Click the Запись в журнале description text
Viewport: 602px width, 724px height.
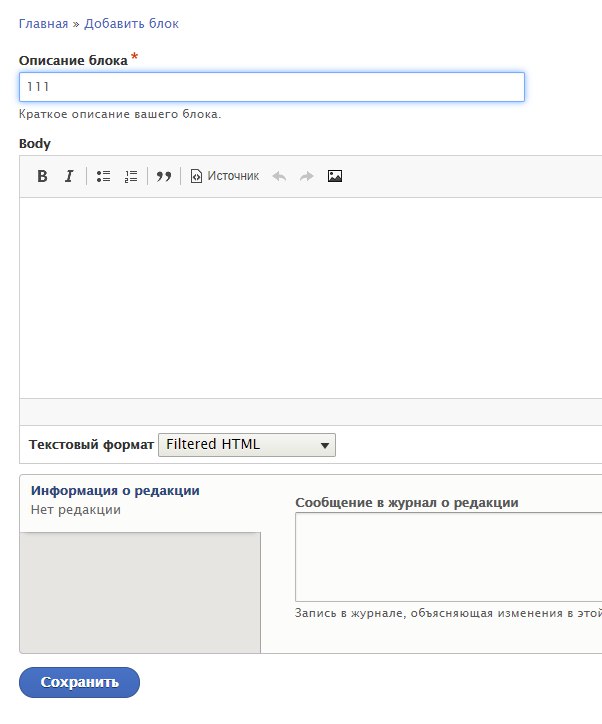[448, 613]
